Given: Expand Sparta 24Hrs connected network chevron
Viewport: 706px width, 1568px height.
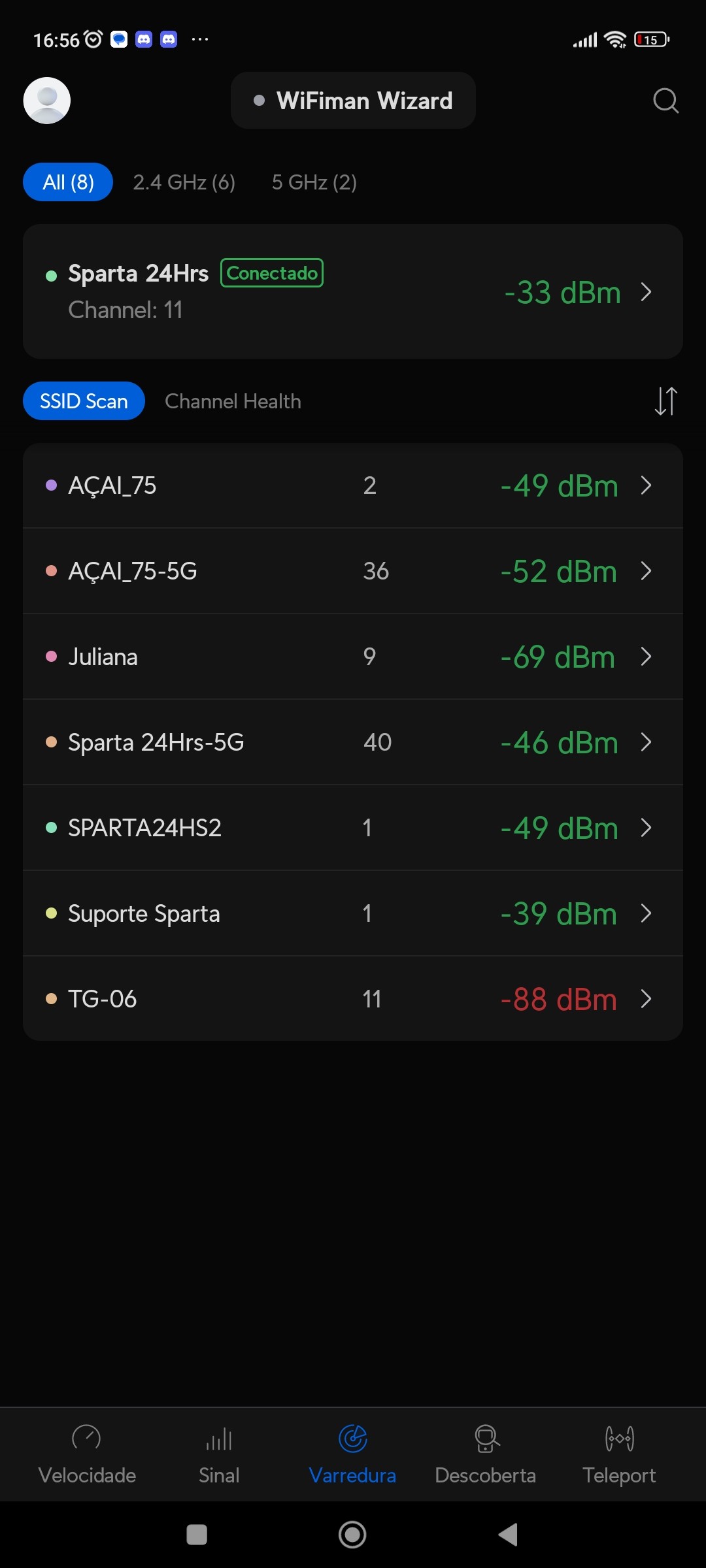Looking at the screenshot, I should click(646, 292).
